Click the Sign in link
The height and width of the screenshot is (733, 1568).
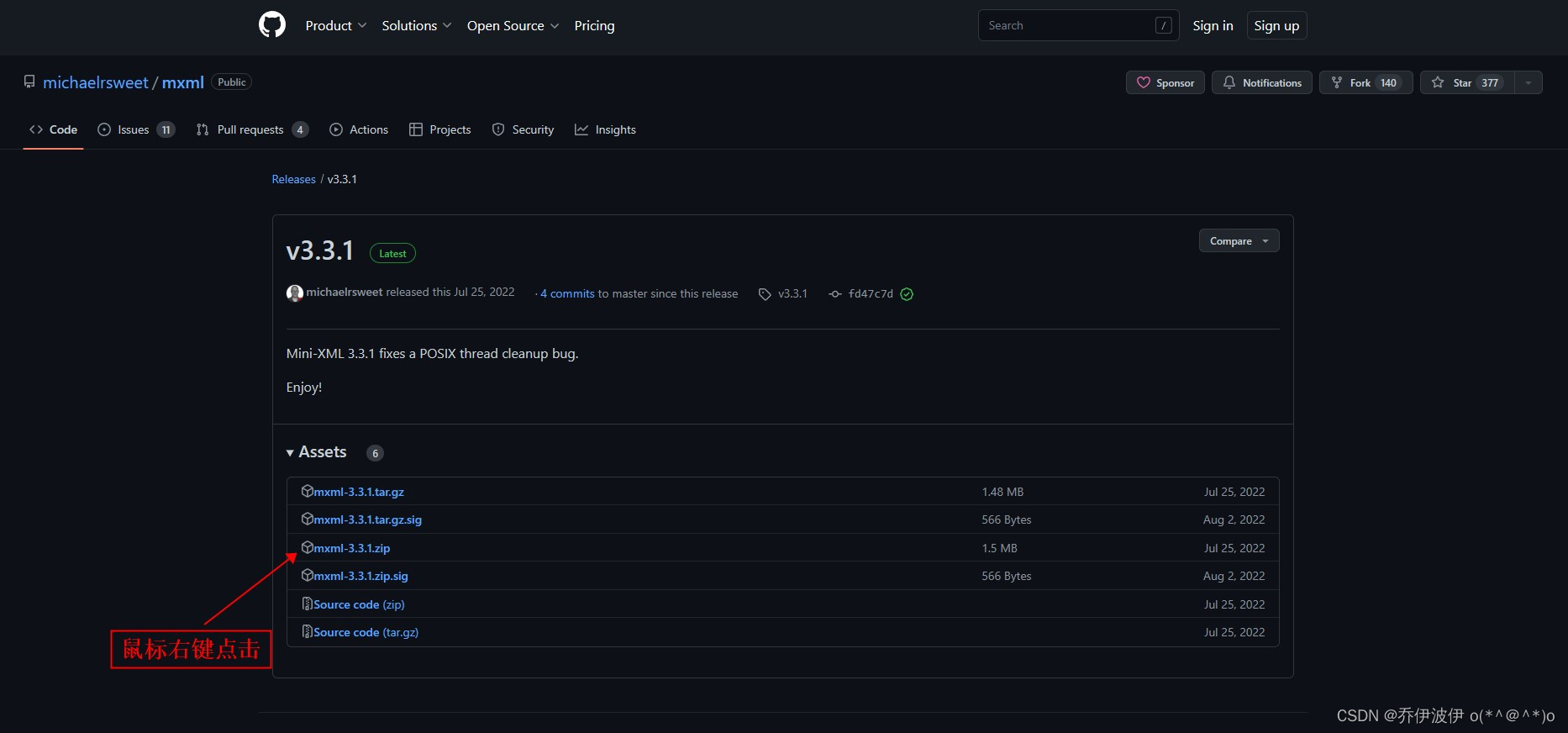[x=1213, y=26]
